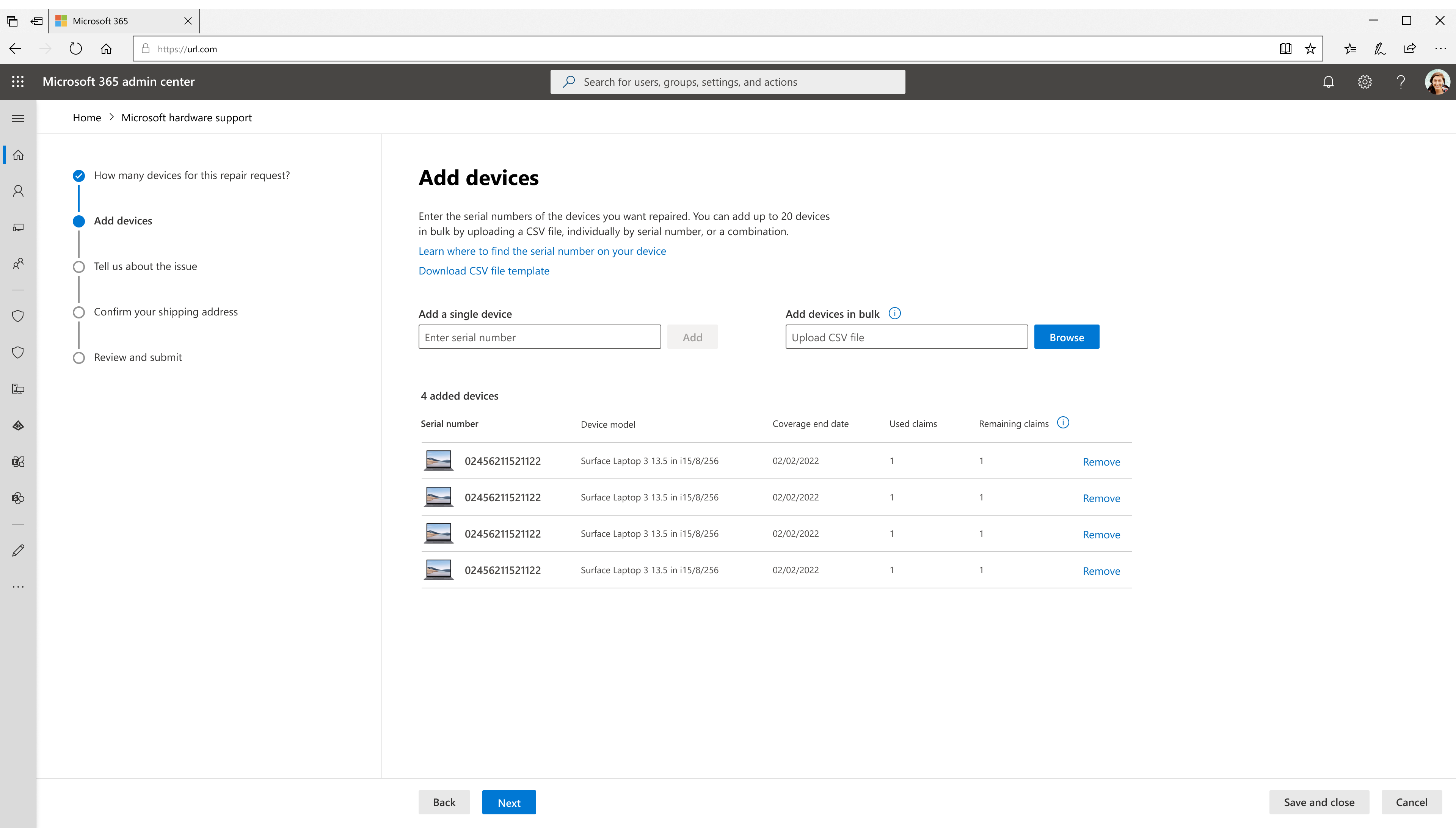Open Devices icon in left sidebar

[18, 227]
